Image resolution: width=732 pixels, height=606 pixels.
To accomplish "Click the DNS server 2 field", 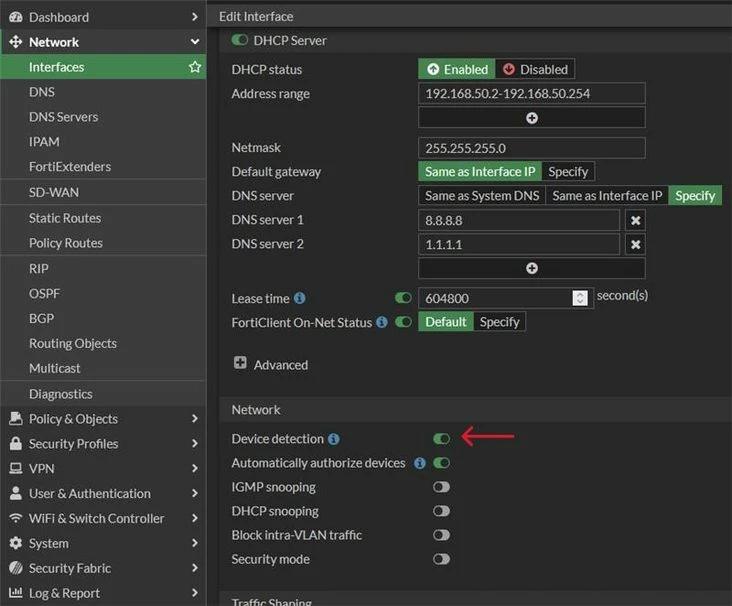I will tap(519, 244).
